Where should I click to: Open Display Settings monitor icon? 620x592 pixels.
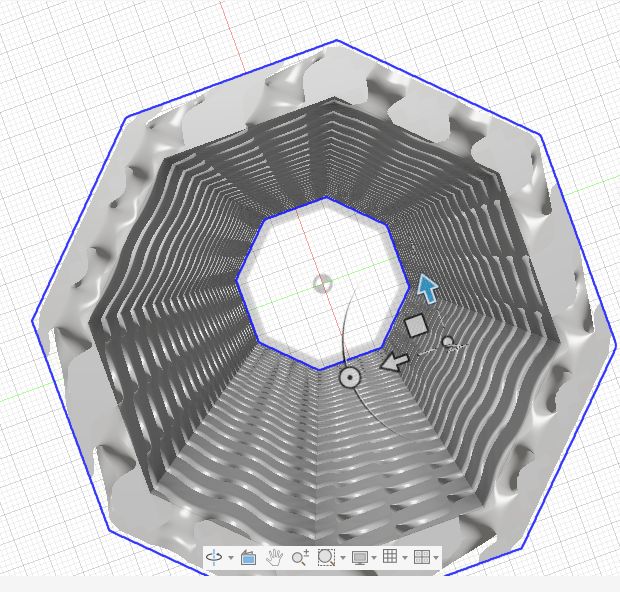[x=360, y=558]
